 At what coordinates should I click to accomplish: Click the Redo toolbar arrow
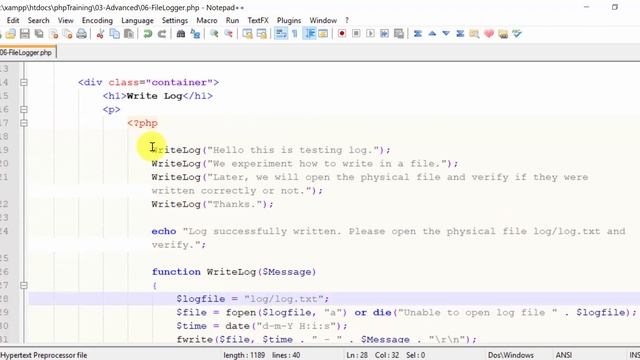coord(162,34)
